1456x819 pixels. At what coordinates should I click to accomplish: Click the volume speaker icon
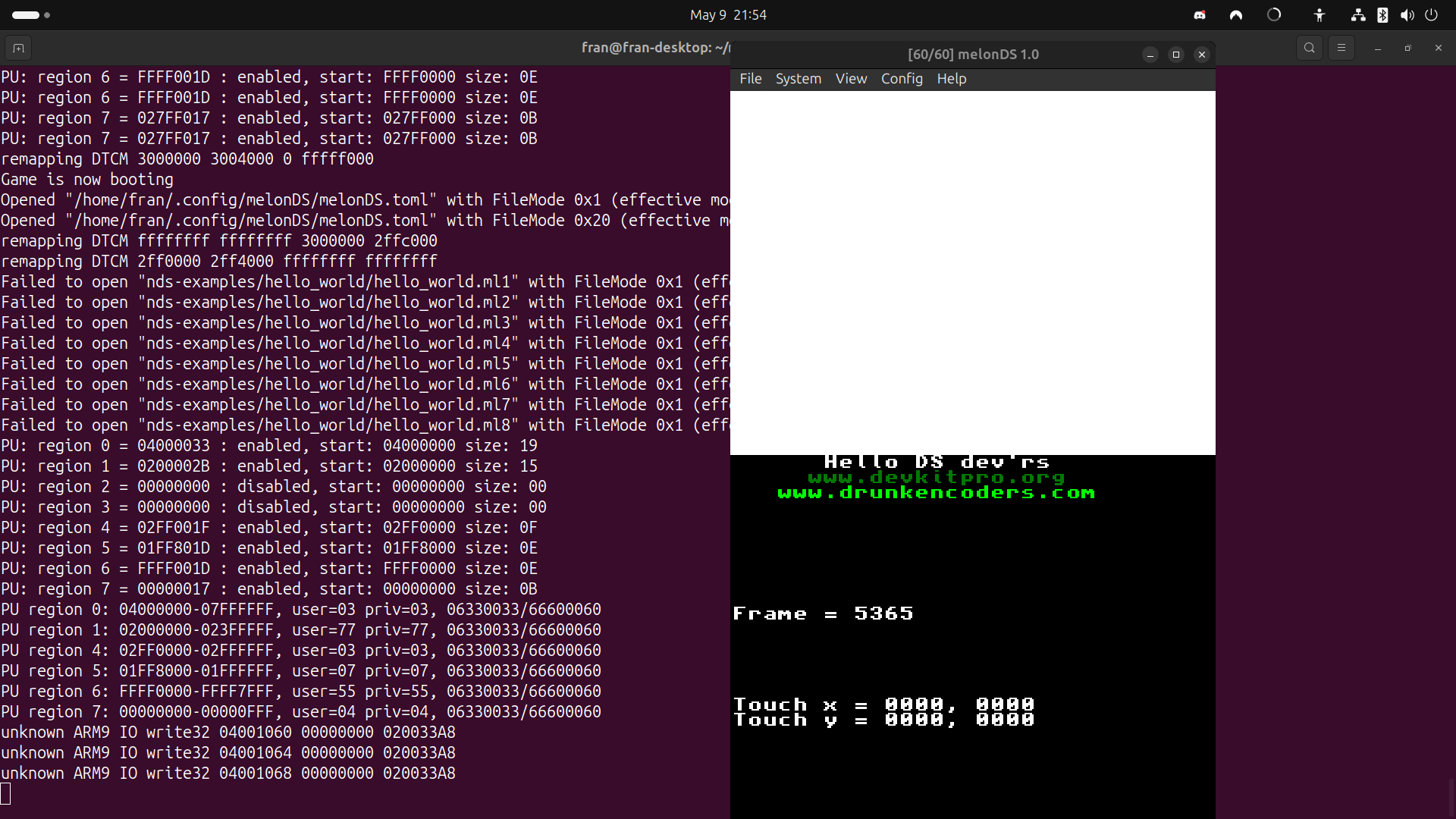[x=1407, y=15]
